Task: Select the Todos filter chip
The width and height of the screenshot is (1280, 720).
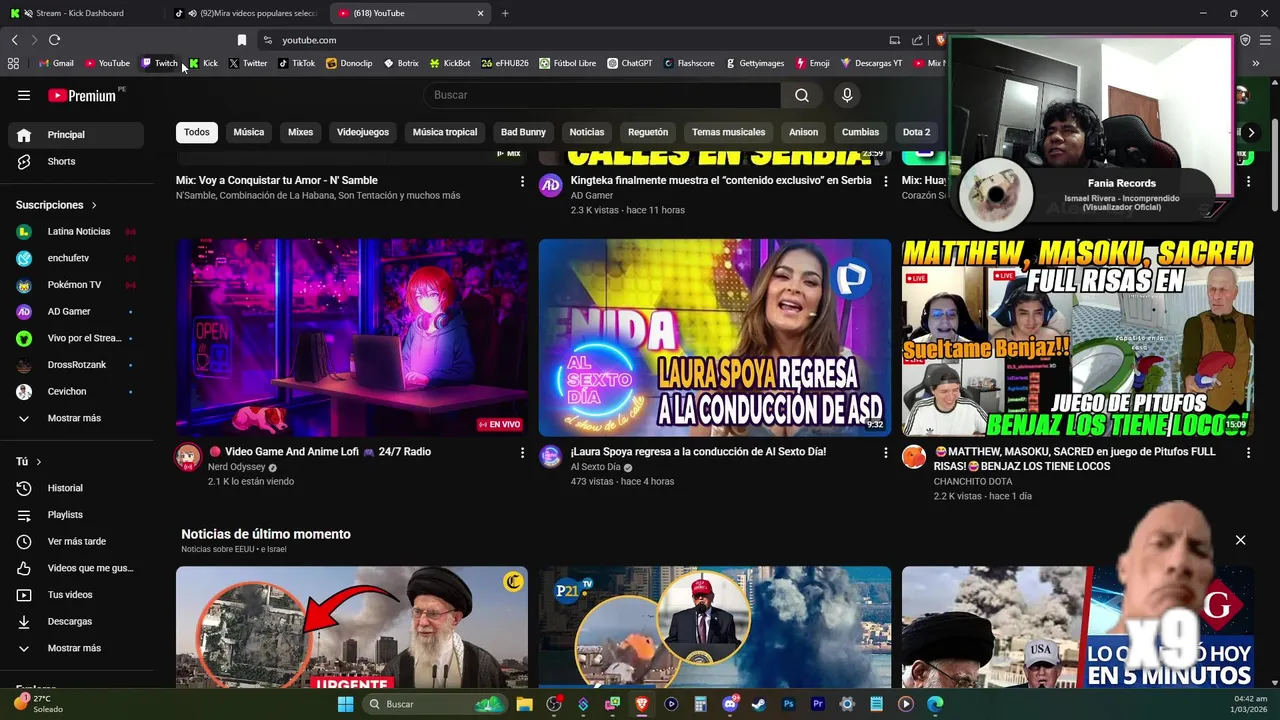Action: click(197, 132)
